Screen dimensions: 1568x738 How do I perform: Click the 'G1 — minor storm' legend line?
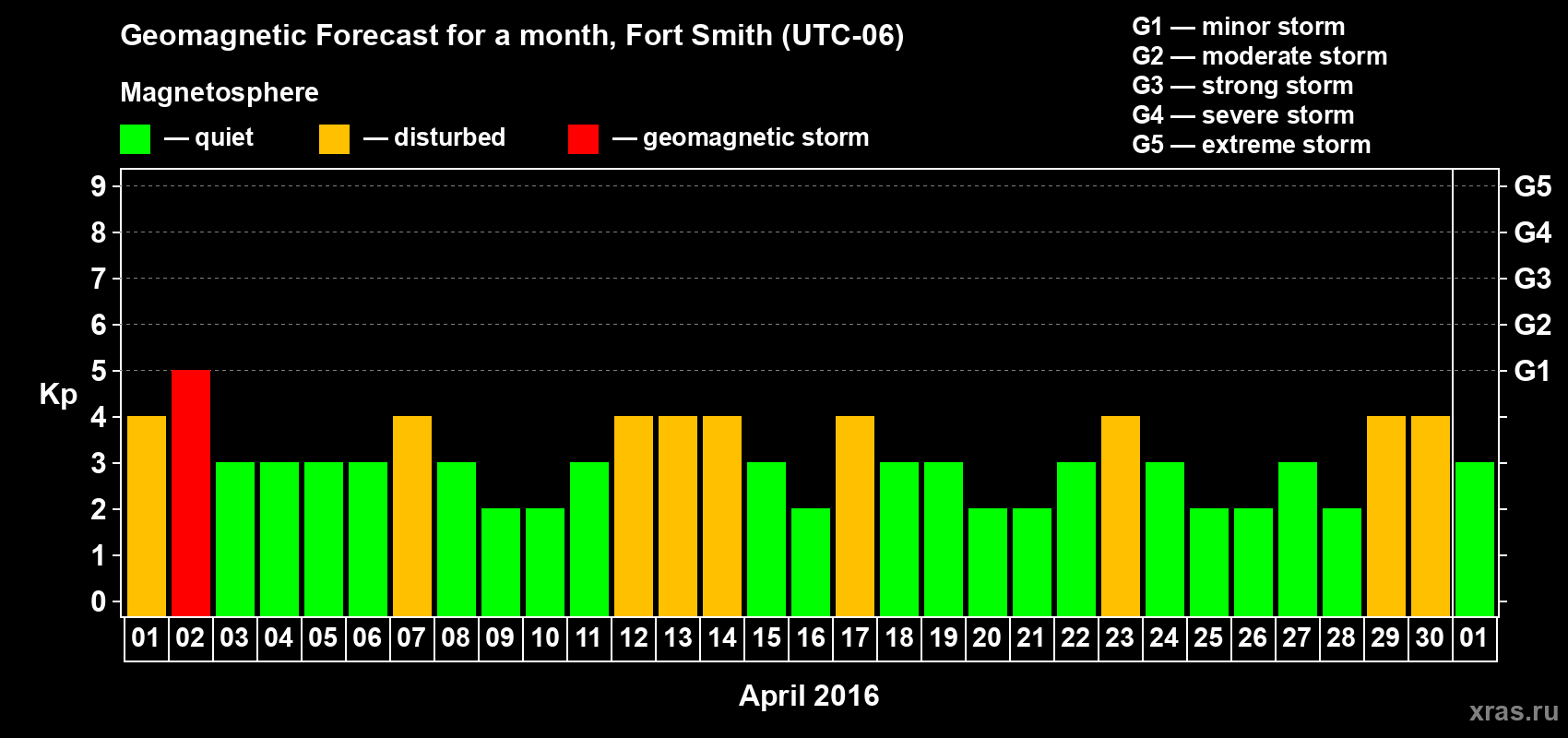(1239, 27)
